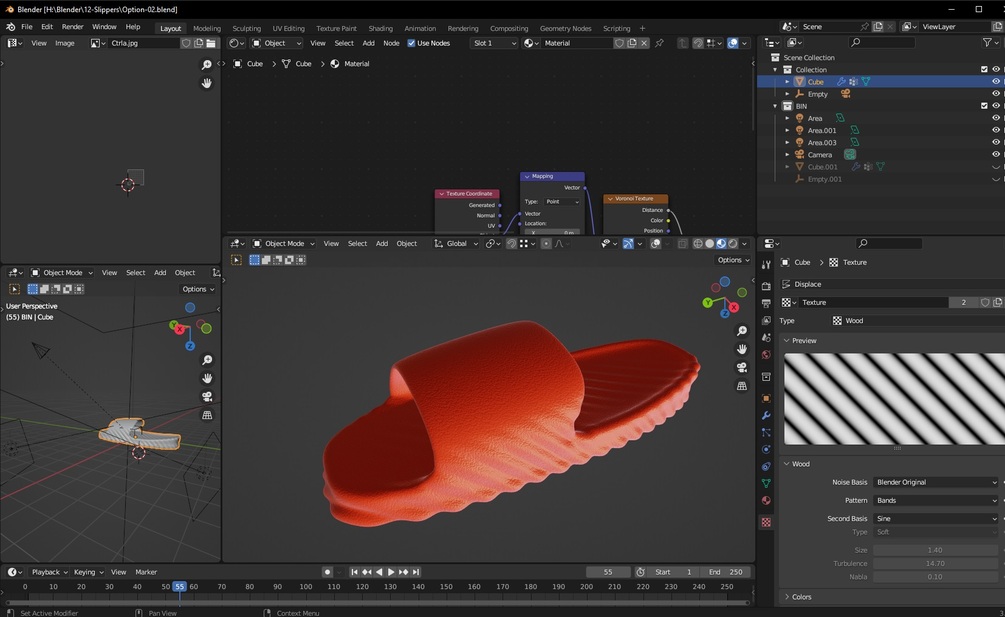Open the Render menu in top bar

(72, 27)
